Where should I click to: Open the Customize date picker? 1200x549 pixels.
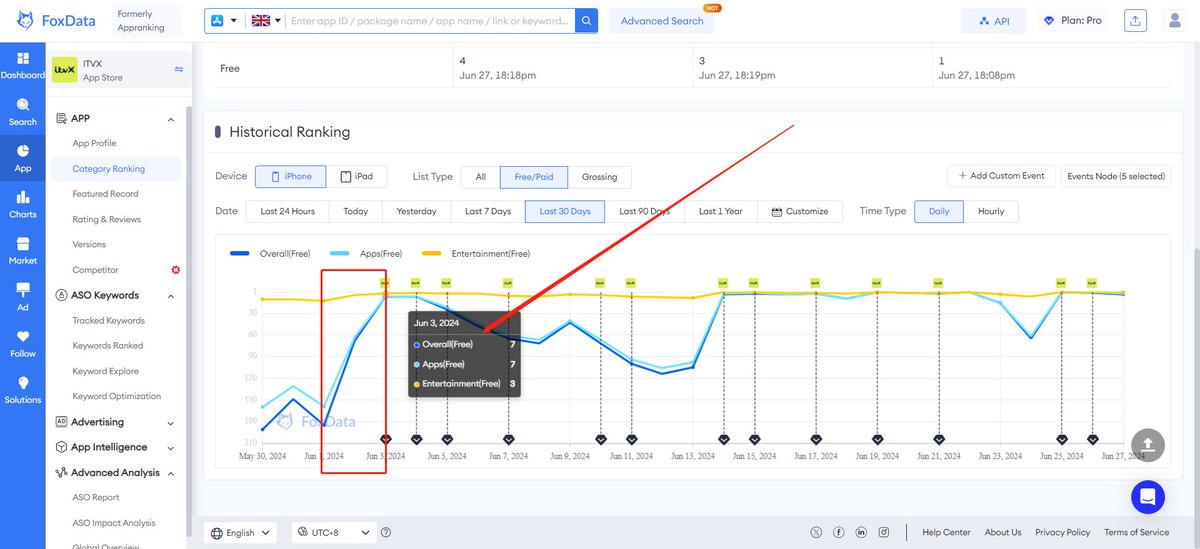point(800,211)
